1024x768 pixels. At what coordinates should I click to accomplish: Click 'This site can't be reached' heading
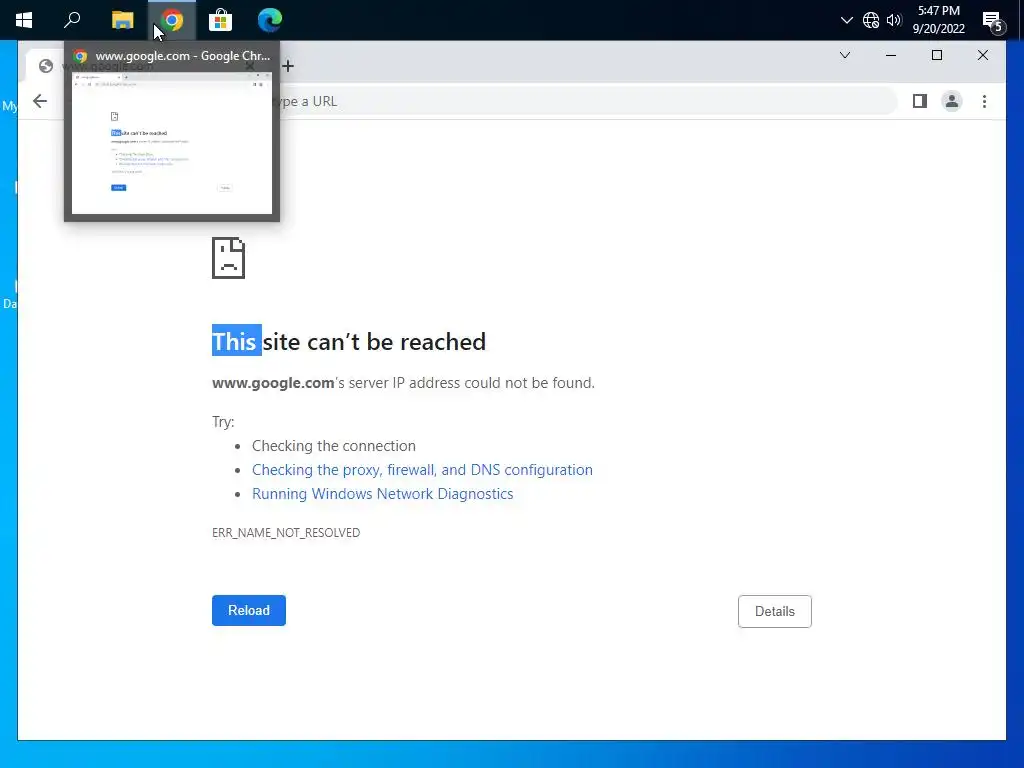point(349,342)
